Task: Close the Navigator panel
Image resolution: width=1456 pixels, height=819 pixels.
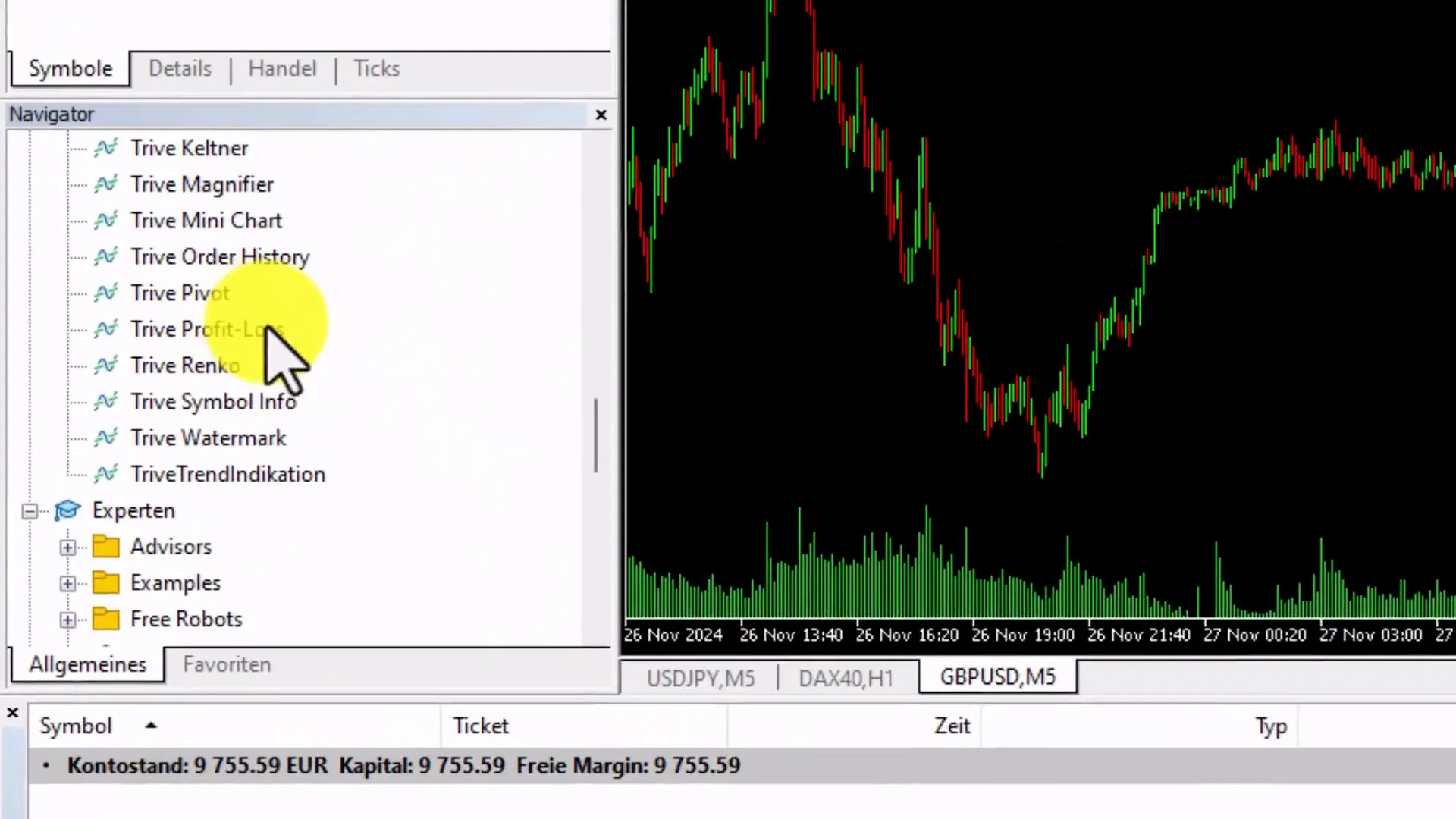Action: point(601,115)
